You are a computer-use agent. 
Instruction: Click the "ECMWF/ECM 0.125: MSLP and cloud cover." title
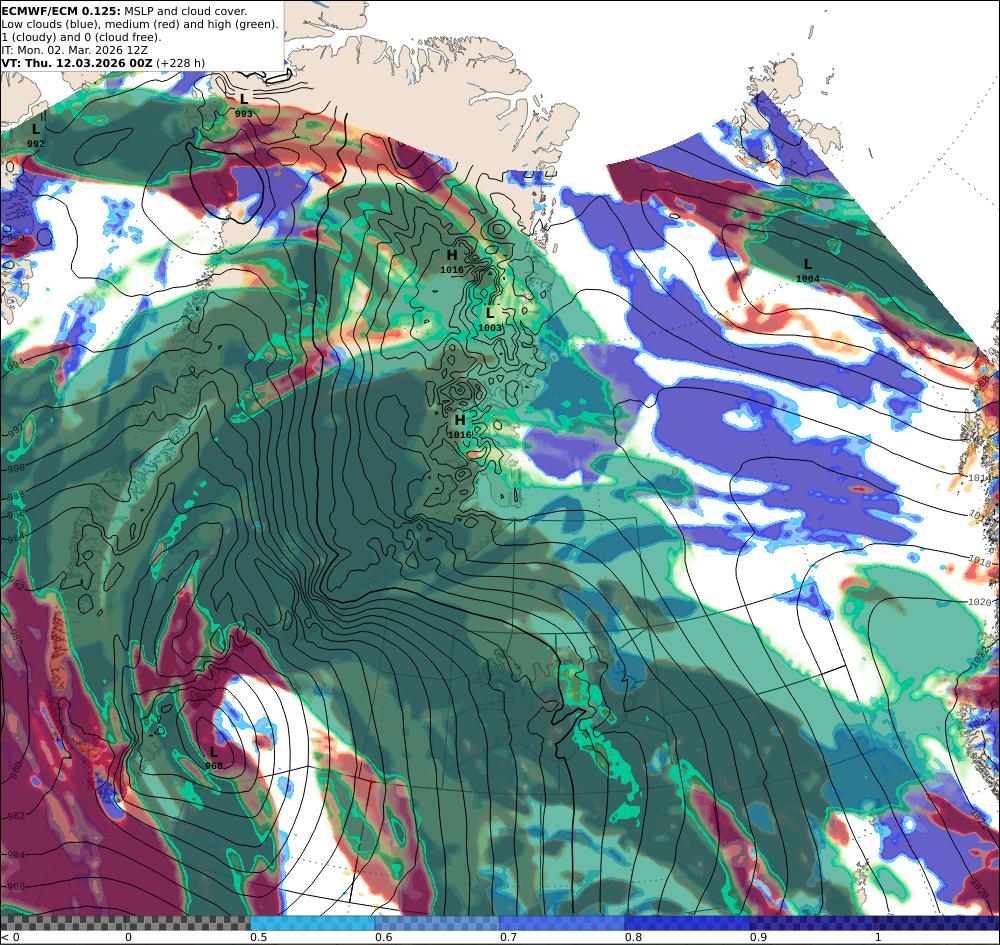click(124, 11)
